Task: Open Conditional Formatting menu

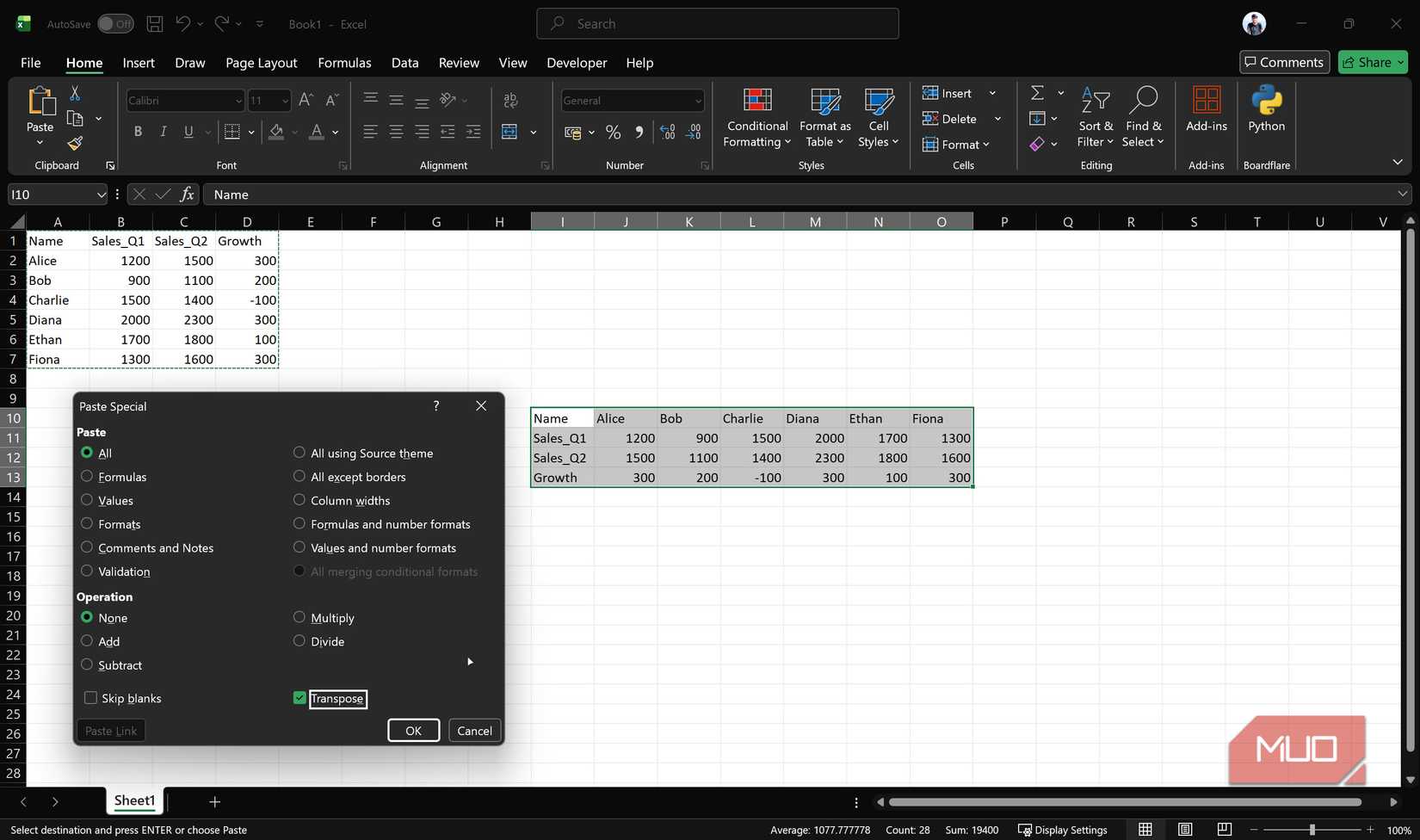Action: (757, 118)
